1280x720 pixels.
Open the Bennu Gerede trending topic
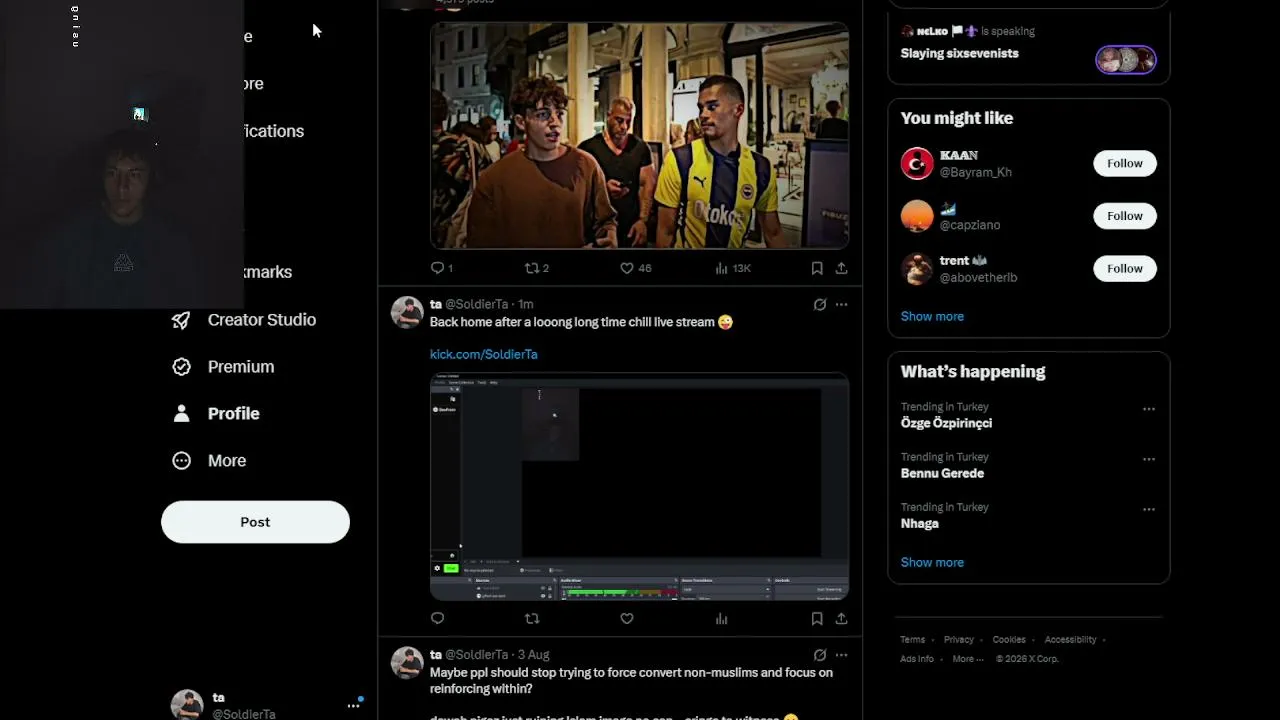coord(942,473)
